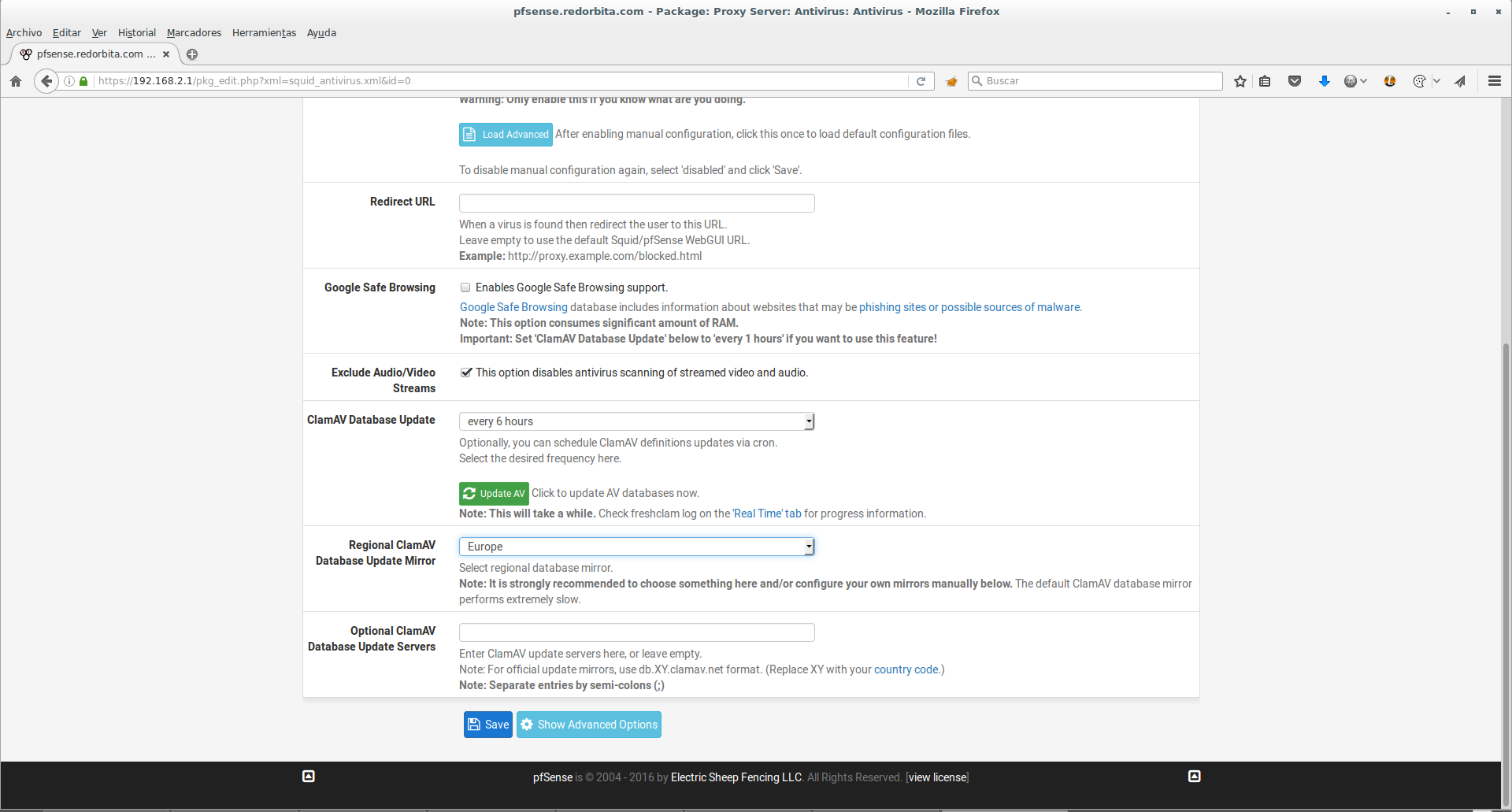The width and height of the screenshot is (1512, 812).
Task: Open the Herramientas menu
Action: point(264,33)
